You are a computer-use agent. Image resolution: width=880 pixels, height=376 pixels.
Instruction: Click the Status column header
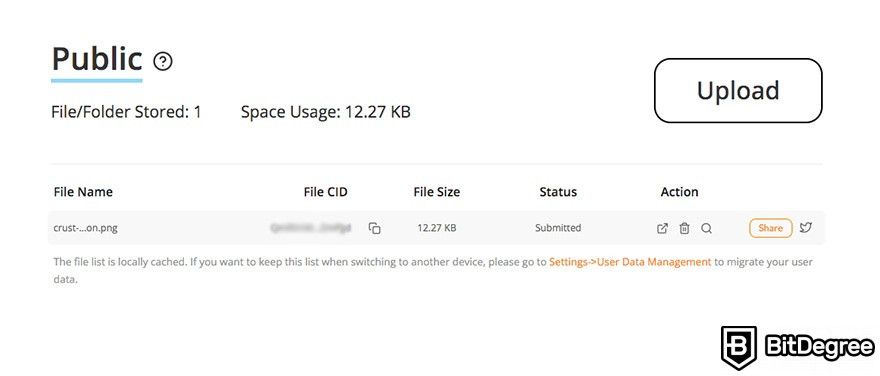click(x=558, y=192)
